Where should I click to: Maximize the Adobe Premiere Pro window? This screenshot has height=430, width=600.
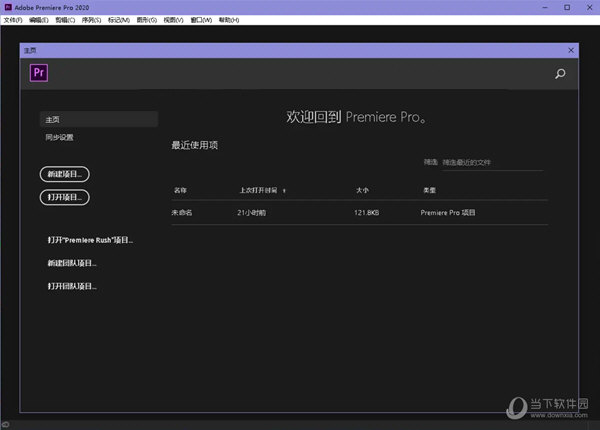tap(566, 6)
